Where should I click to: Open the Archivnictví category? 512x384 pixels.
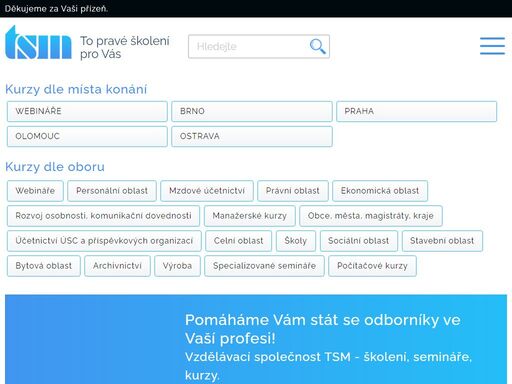point(117,266)
